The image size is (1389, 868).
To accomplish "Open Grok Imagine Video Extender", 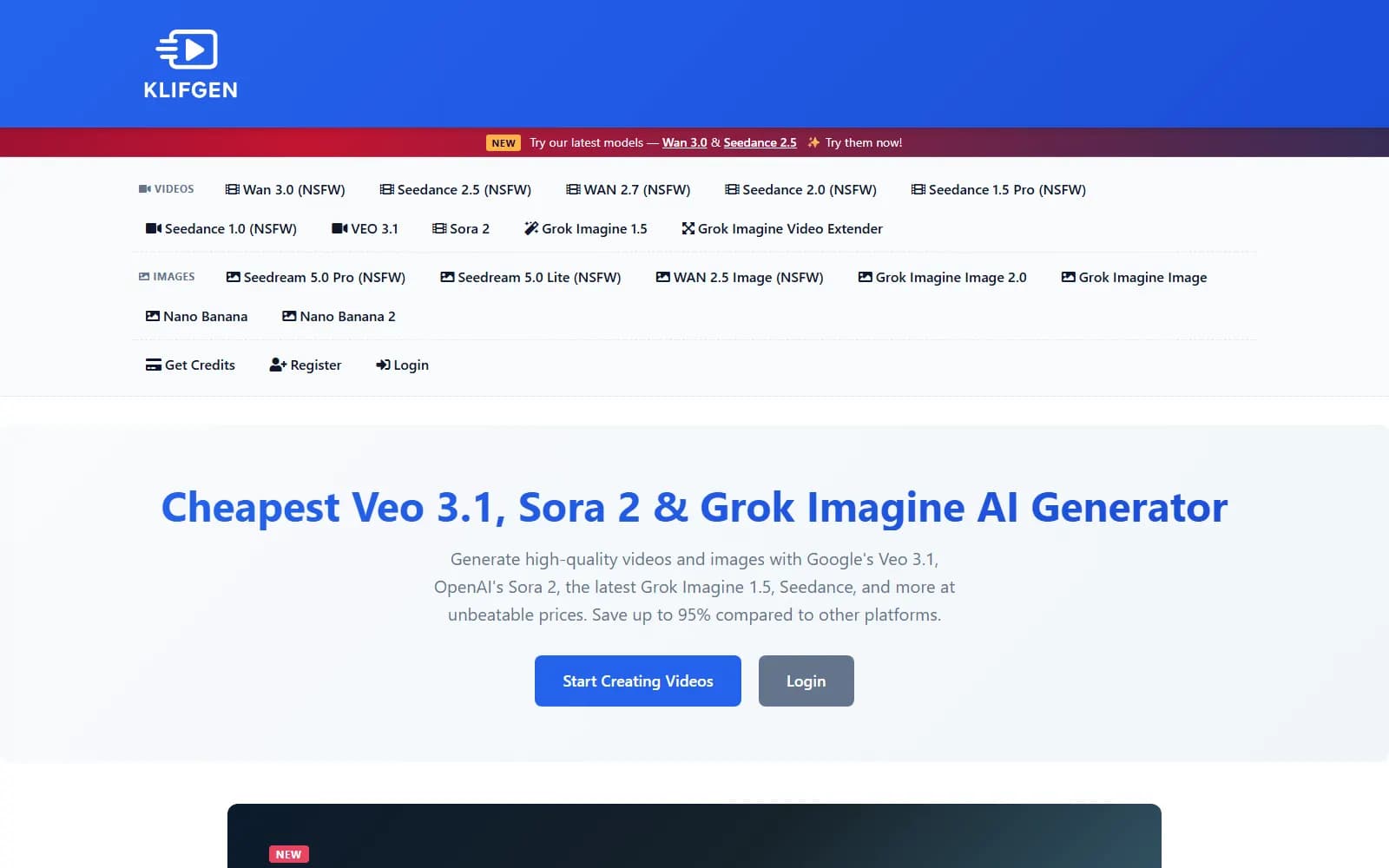I will coord(782,228).
